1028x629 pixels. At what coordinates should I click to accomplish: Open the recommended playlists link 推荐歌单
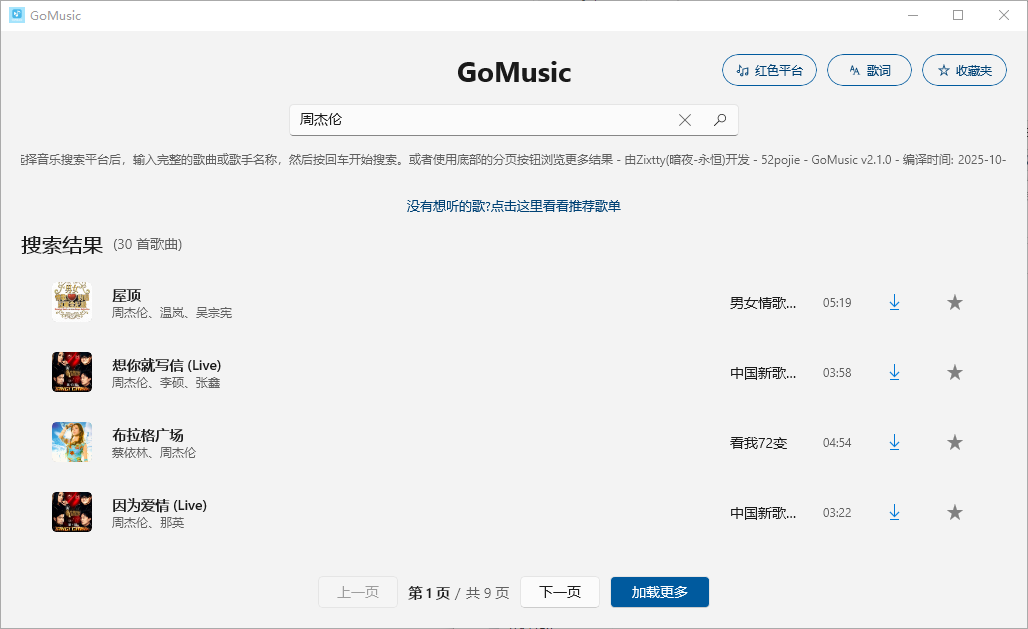513,205
